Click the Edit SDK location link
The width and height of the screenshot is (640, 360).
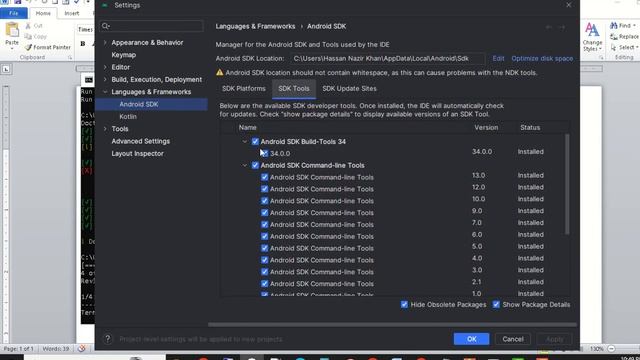pos(498,58)
